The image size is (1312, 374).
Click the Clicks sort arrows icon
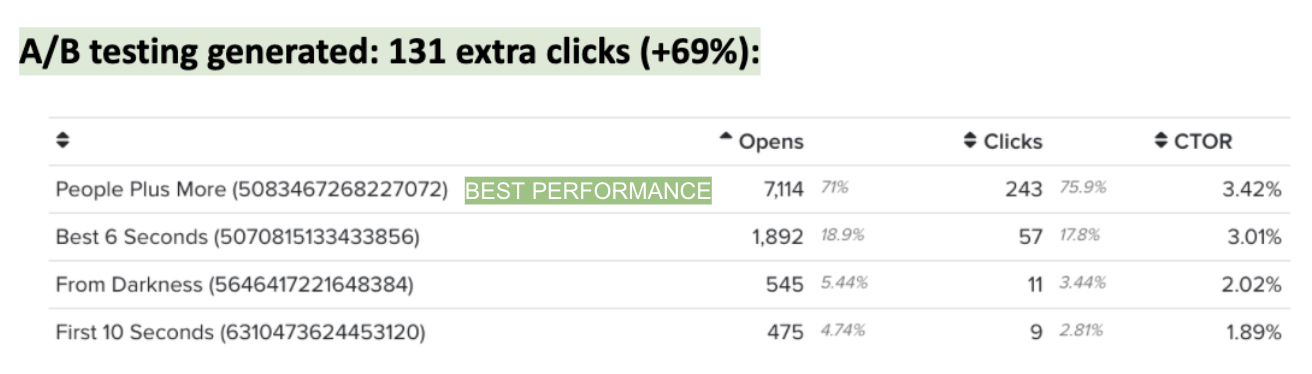tap(970, 142)
